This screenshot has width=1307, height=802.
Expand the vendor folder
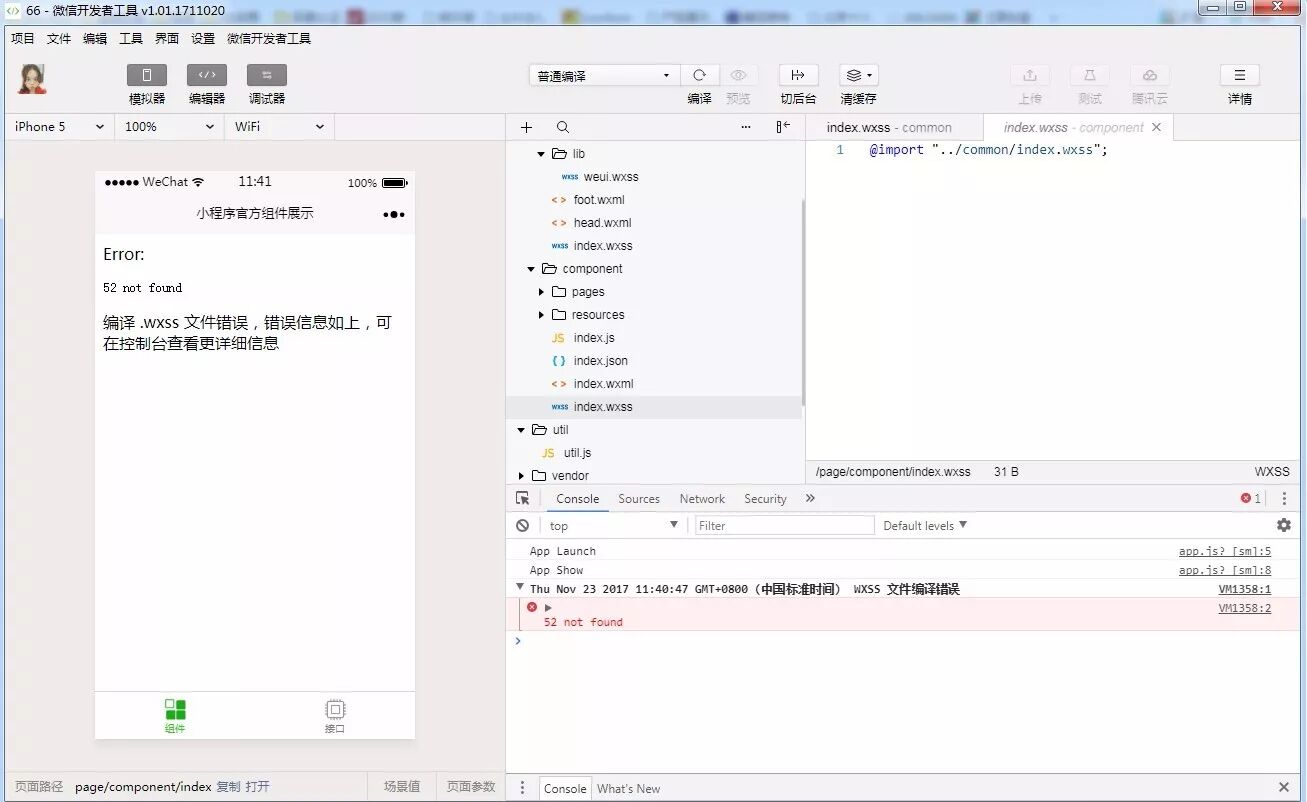click(x=521, y=476)
